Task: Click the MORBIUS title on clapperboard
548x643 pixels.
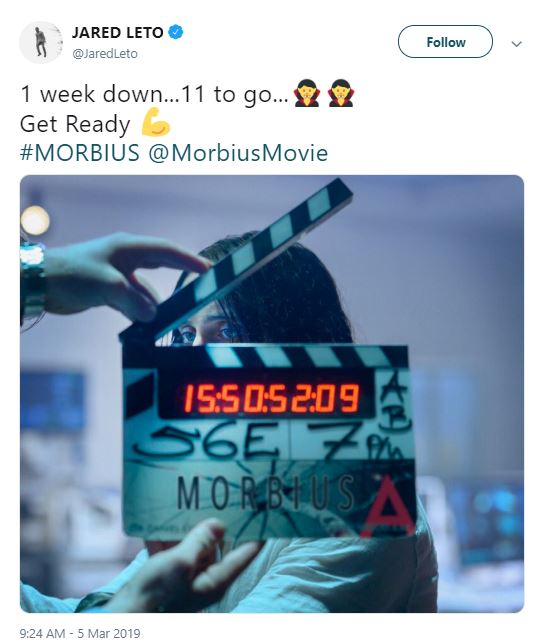Action: pyautogui.click(x=265, y=493)
